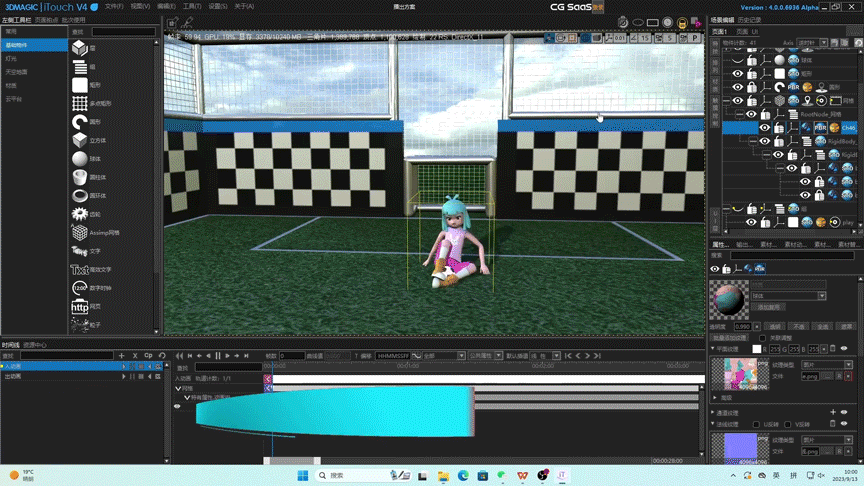Screen dimensions: 864x486
Task: Toggle the U反转 checkbox
Action: point(756,424)
